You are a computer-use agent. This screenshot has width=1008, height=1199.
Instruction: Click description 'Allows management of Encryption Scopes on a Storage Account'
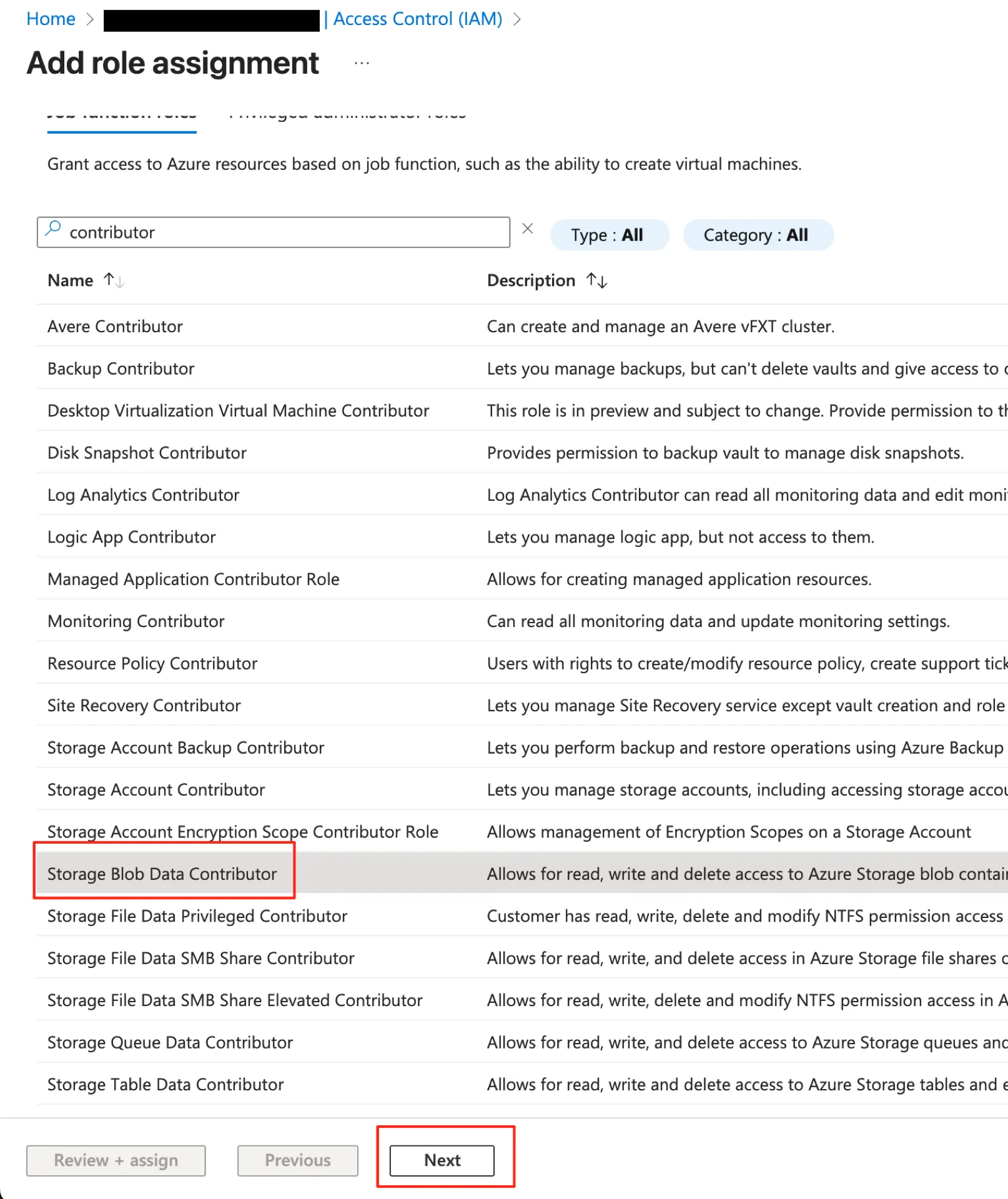[x=729, y=832]
